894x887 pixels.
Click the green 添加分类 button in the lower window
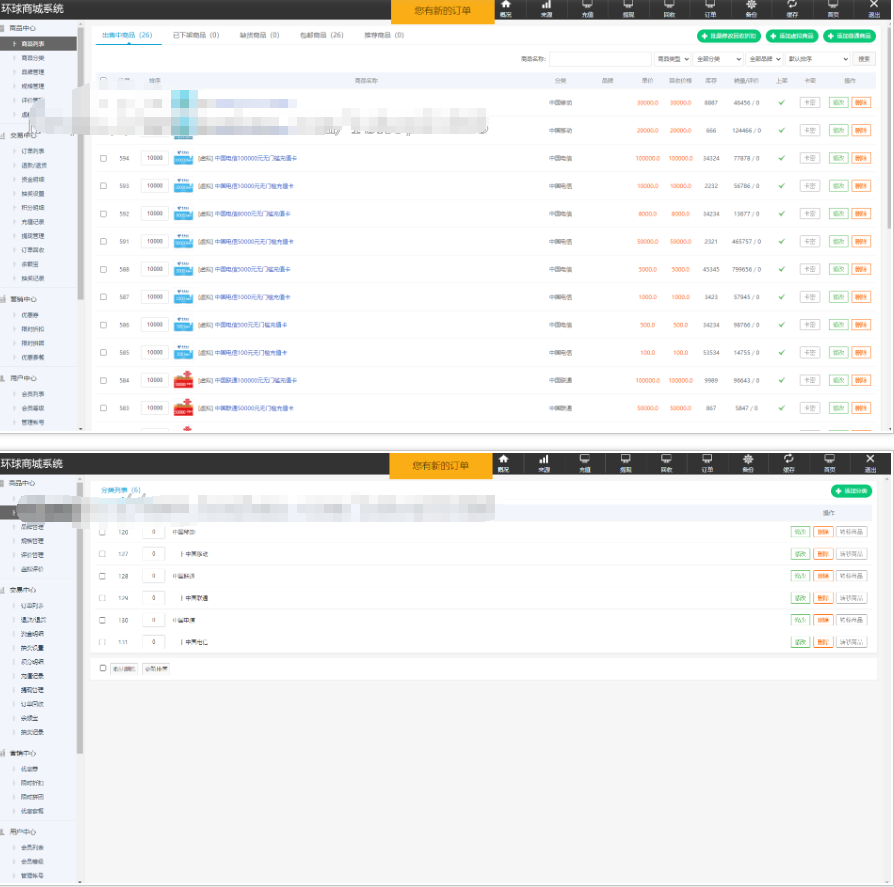coord(851,491)
